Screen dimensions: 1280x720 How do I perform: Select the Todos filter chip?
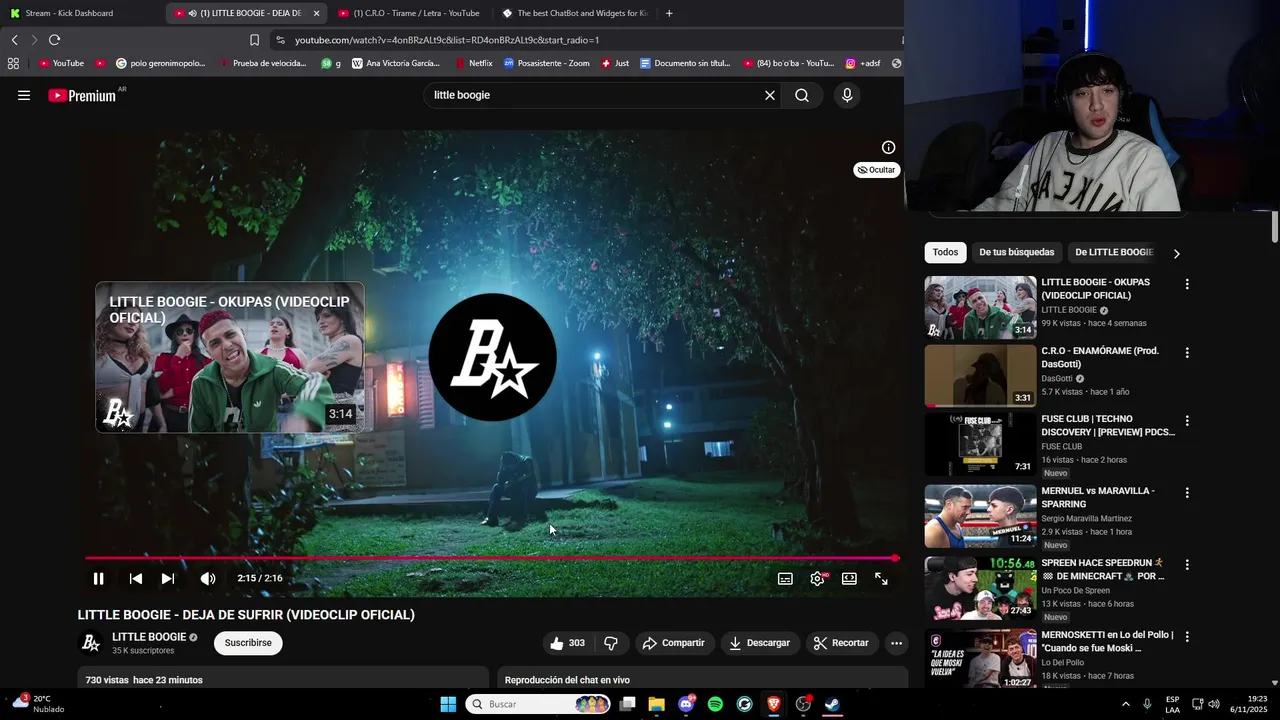pos(945,252)
